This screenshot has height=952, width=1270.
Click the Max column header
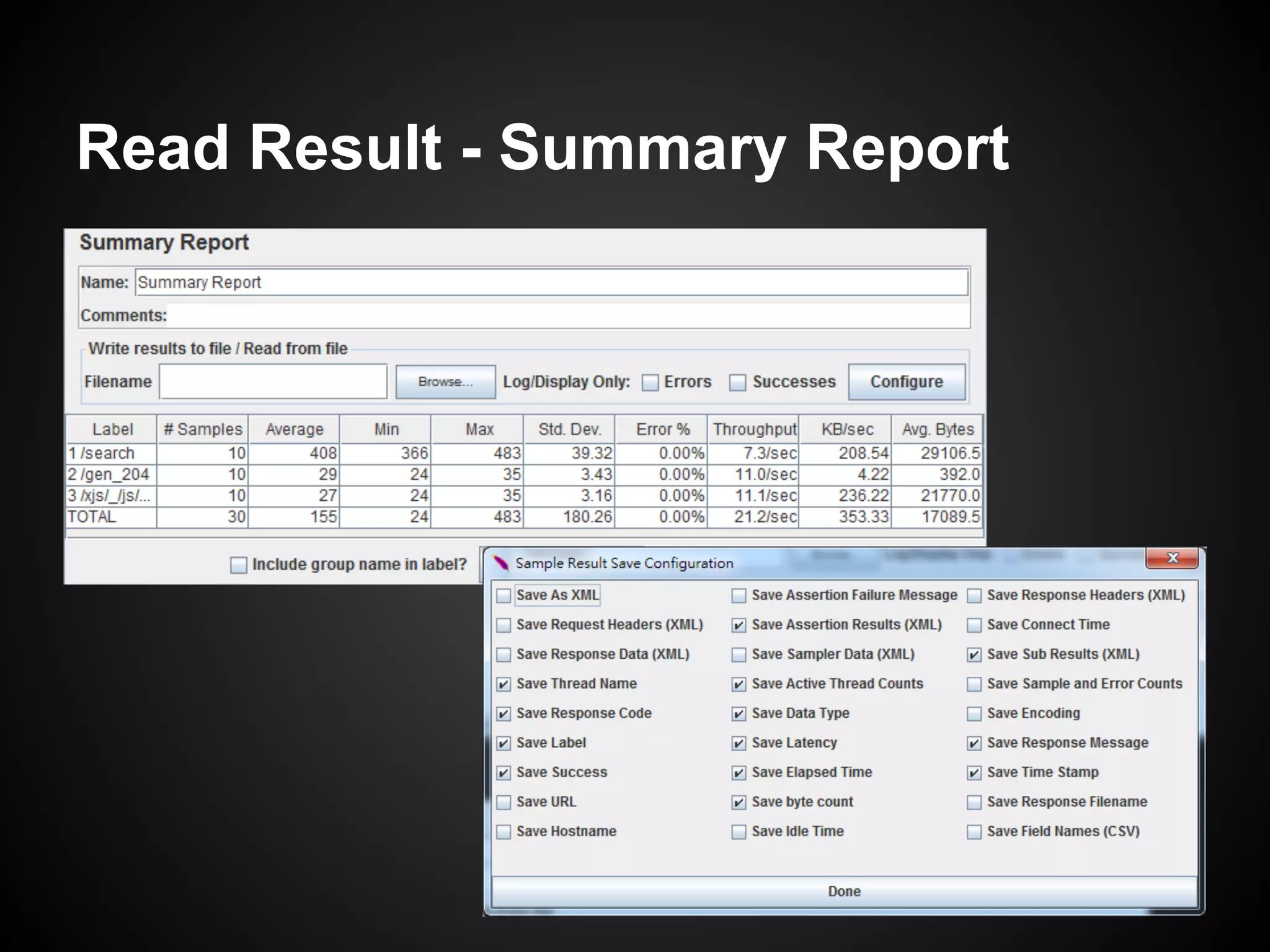click(x=477, y=429)
